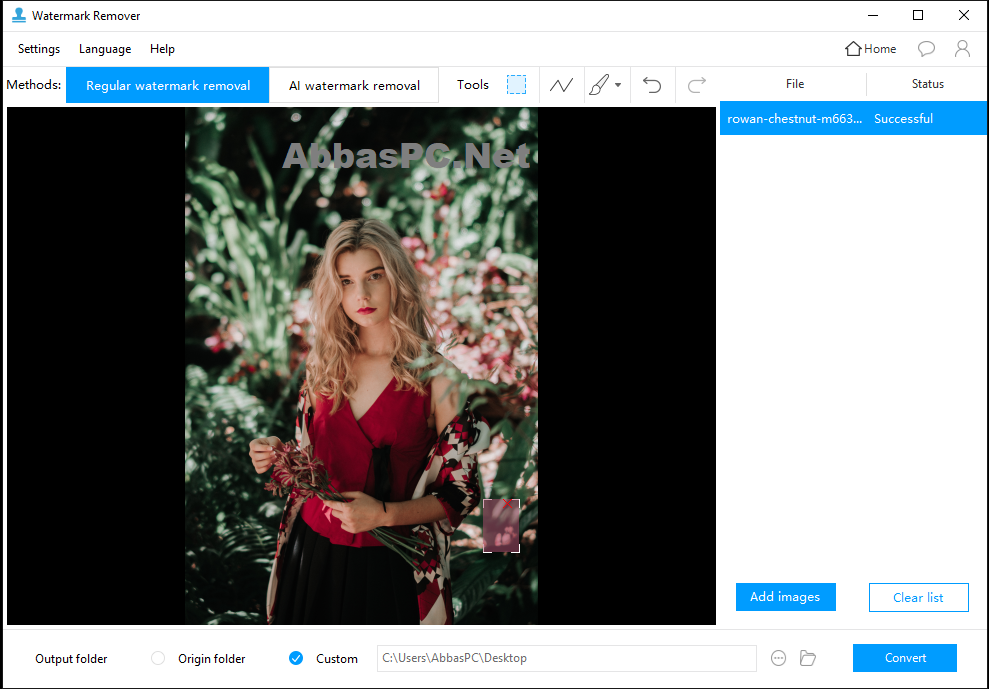Click the Status column header
The image size is (989, 689).
point(927,84)
